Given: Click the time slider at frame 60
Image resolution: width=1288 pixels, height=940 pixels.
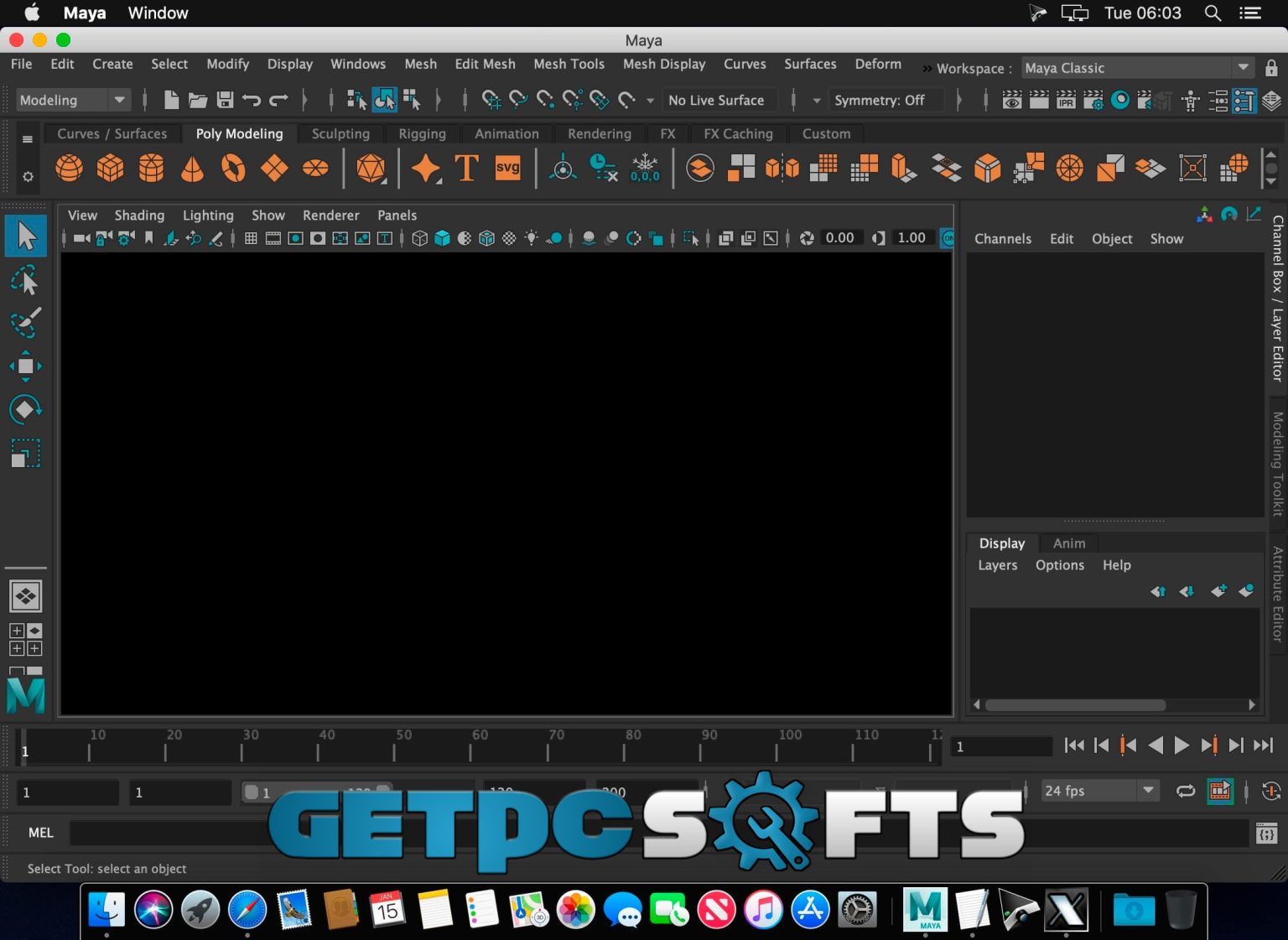Looking at the screenshot, I should click(x=480, y=745).
